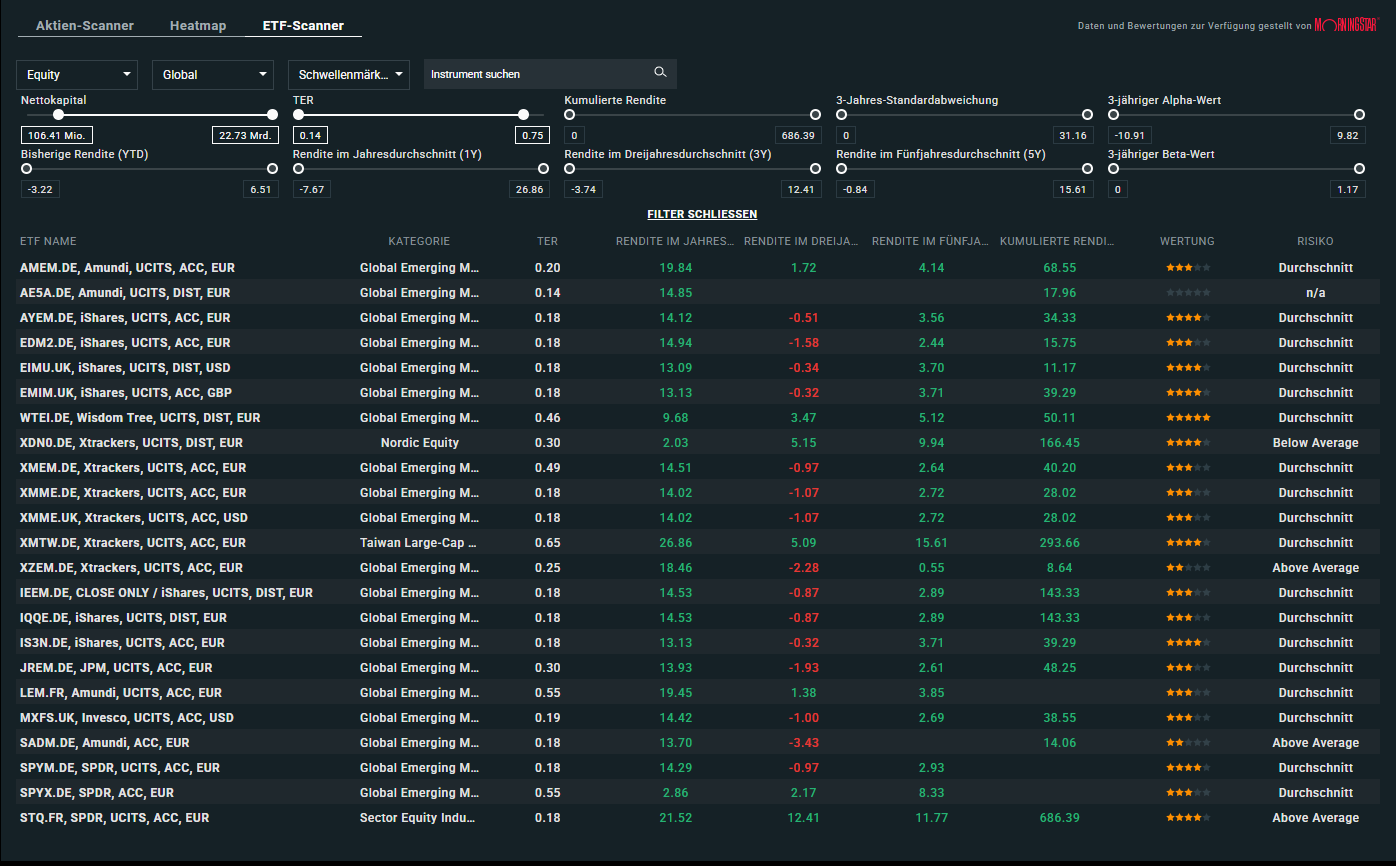This screenshot has height=866, width=1396.
Task: Click the two-star rating of XZEM.DE
Action: click(x=1187, y=567)
